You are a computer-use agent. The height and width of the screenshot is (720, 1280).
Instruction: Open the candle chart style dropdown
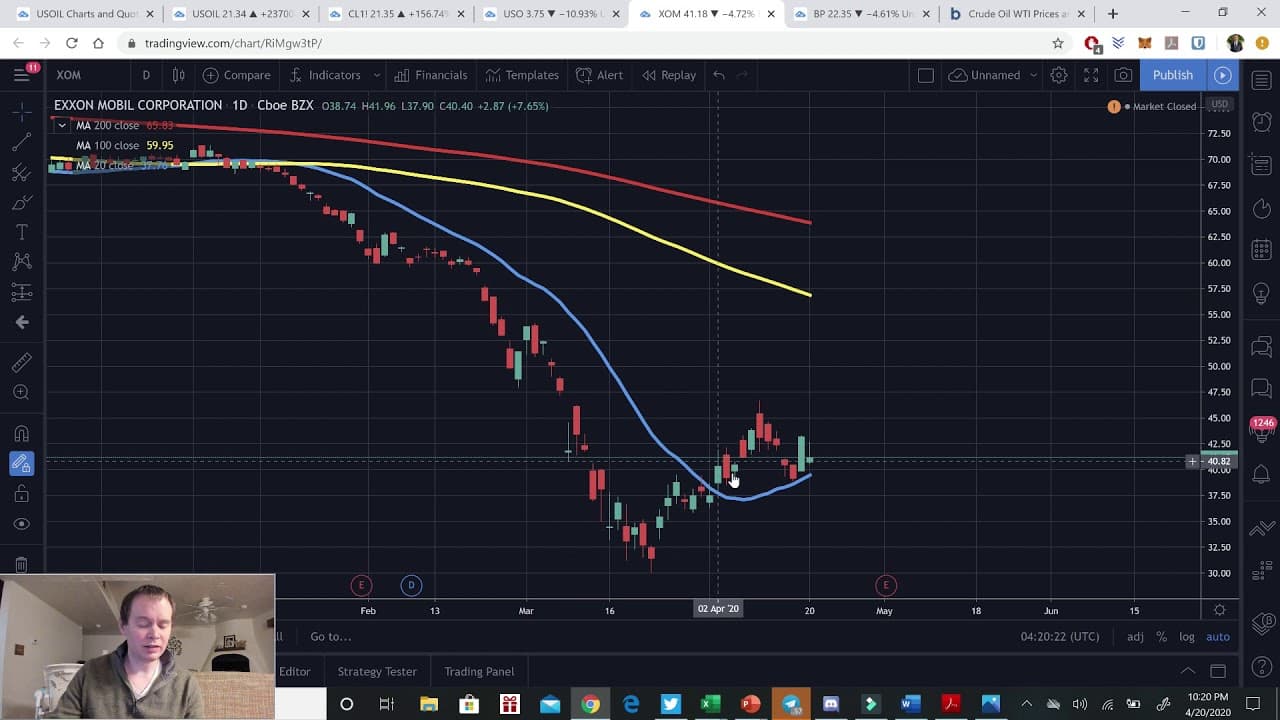tap(178, 75)
